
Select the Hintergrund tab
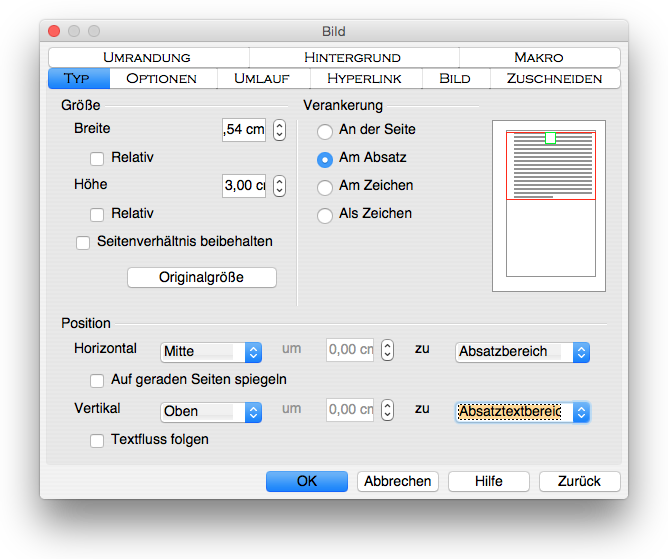pos(352,57)
